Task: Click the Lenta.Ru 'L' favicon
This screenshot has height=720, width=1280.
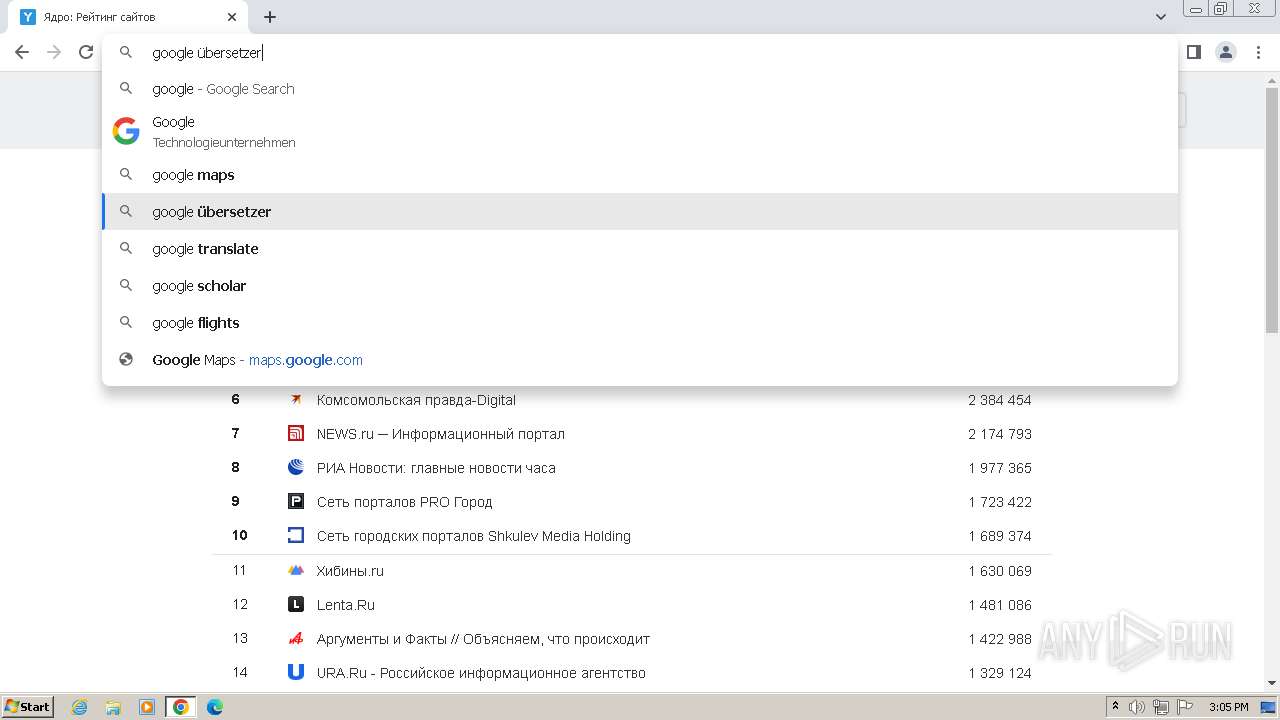Action: coord(296,604)
